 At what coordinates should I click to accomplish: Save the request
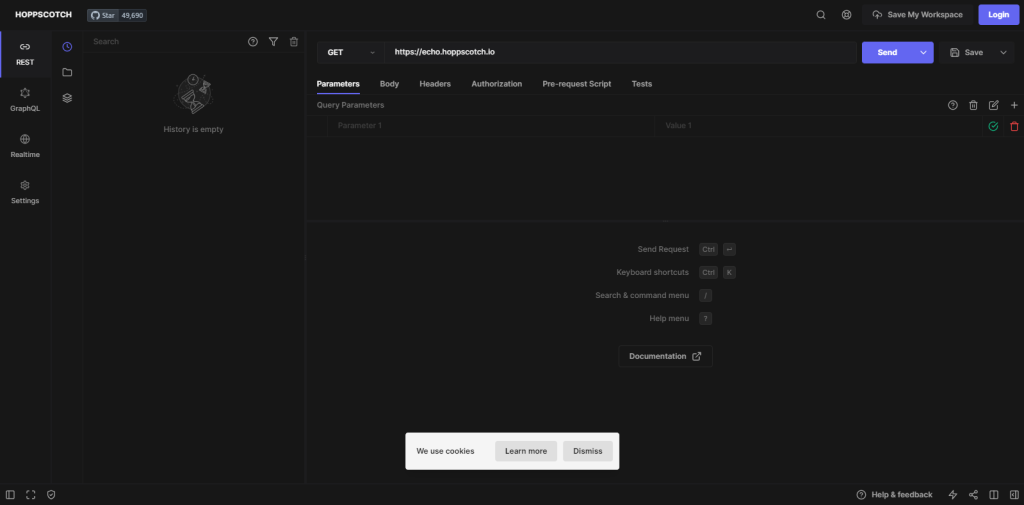tap(967, 52)
